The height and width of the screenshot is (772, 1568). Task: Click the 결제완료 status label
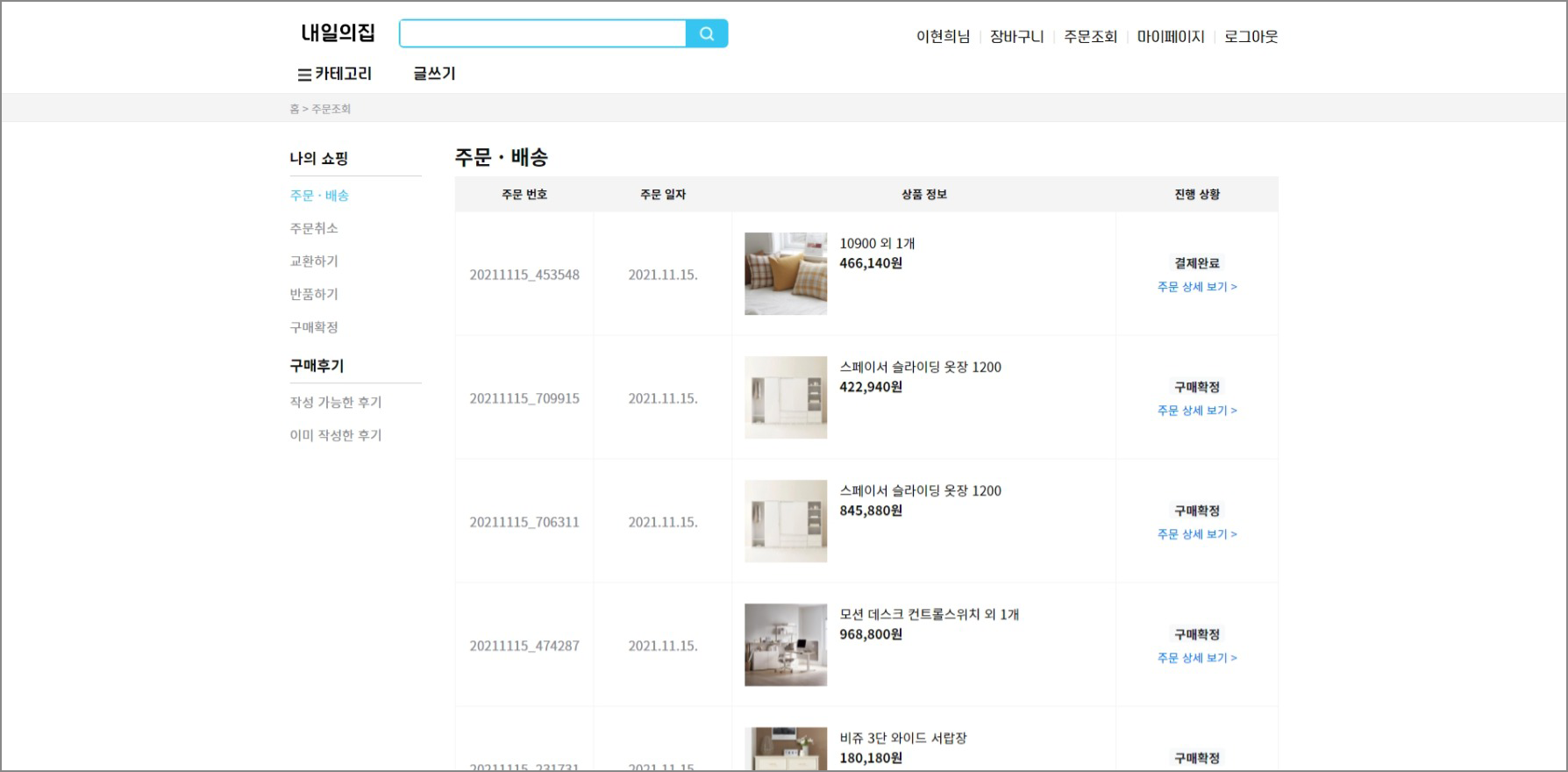coord(1197,263)
